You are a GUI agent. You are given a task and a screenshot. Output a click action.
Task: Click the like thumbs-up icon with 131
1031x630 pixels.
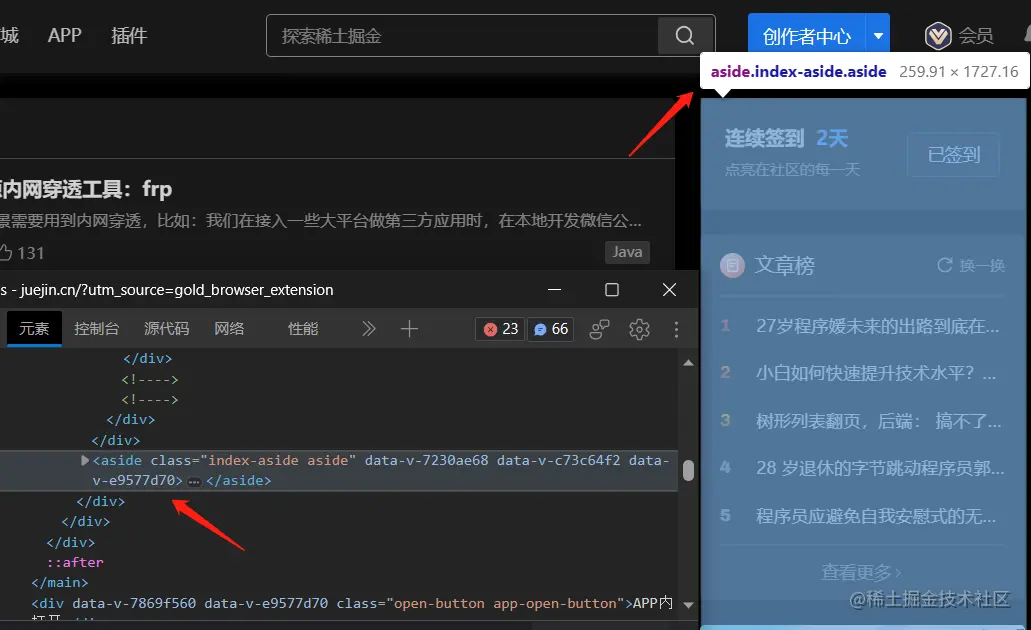coord(6,253)
